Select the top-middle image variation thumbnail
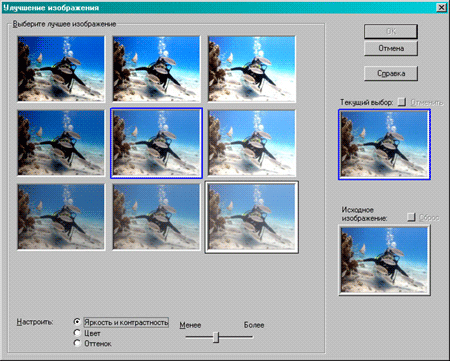The height and width of the screenshot is (361, 450). pos(156,69)
